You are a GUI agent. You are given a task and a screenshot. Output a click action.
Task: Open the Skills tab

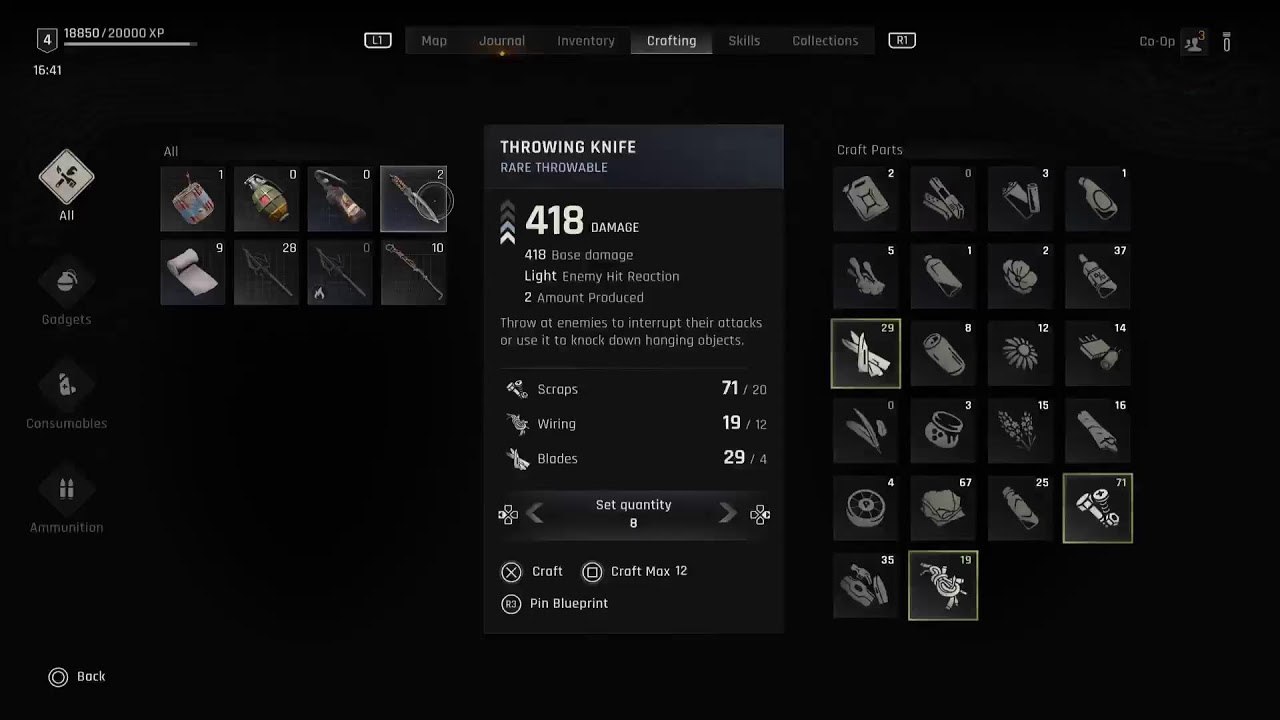click(744, 41)
